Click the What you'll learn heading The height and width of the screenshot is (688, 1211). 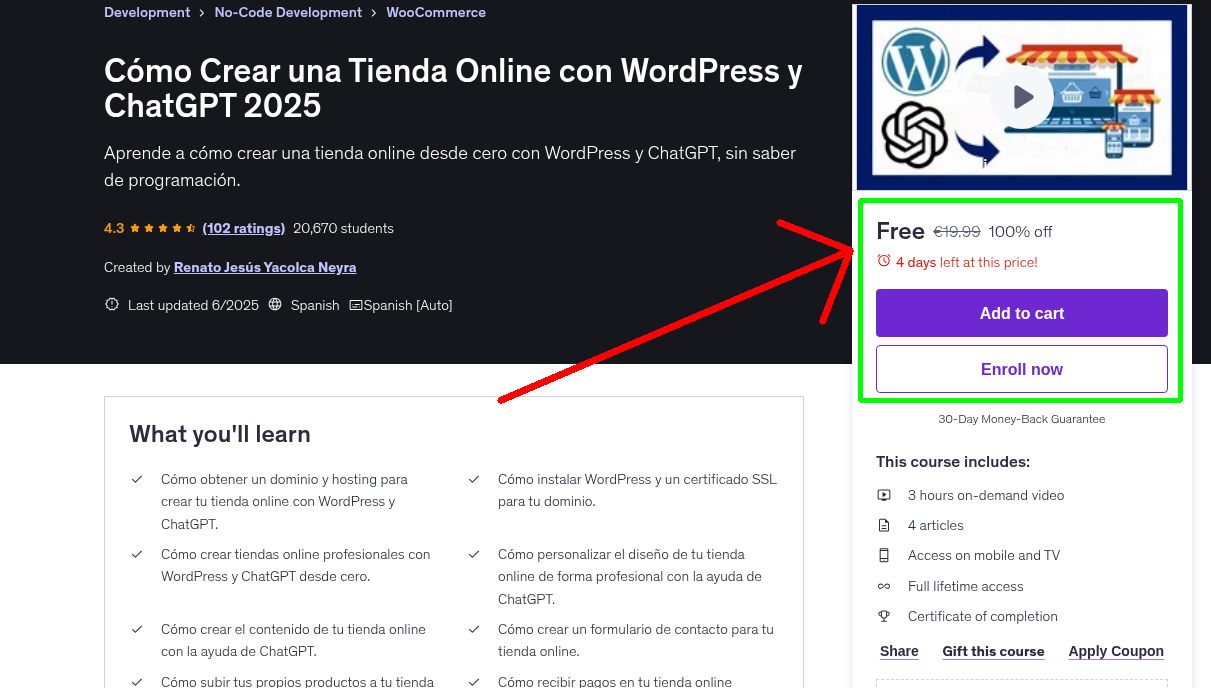(x=220, y=434)
